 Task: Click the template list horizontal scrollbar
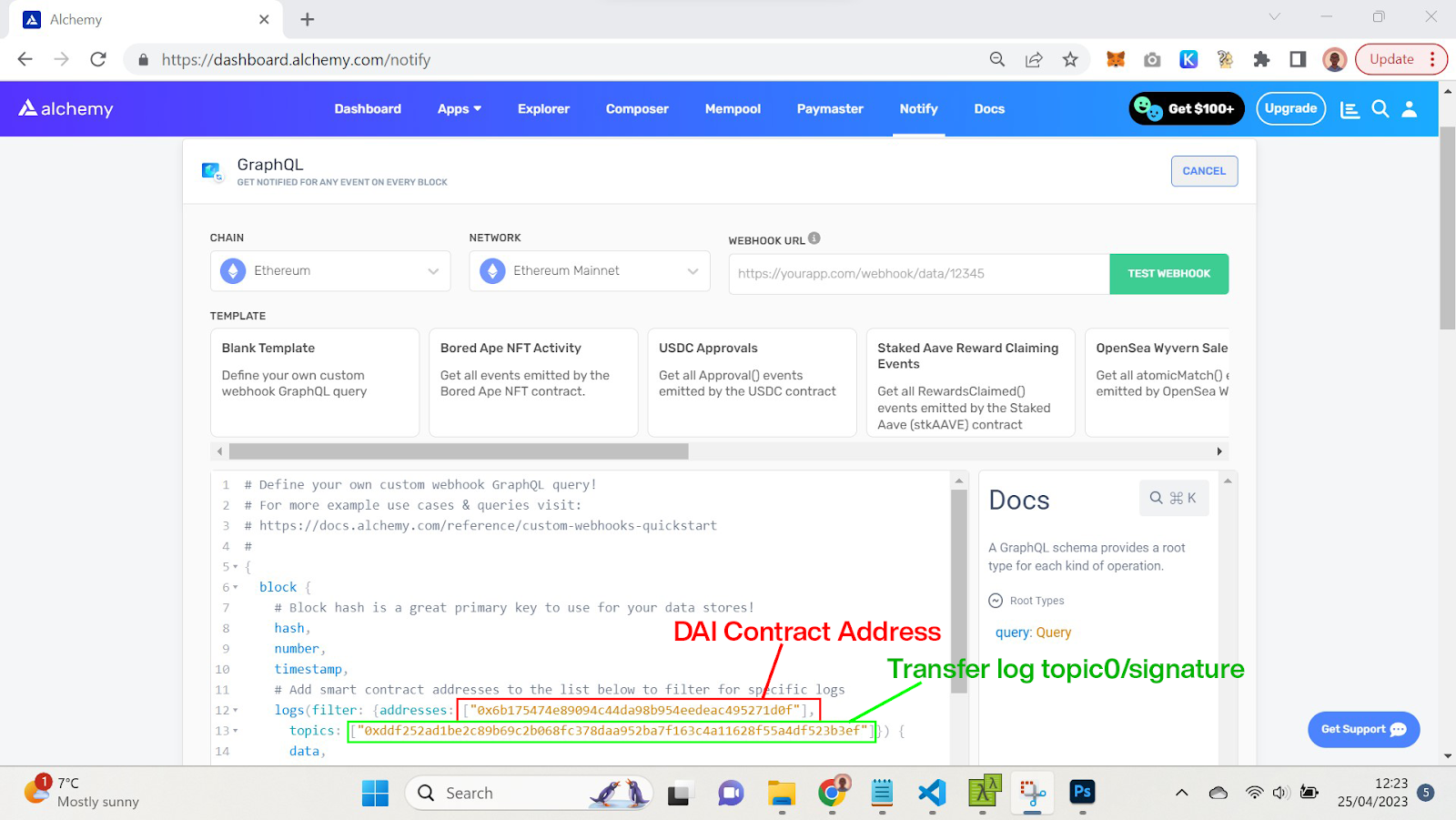pos(459,451)
